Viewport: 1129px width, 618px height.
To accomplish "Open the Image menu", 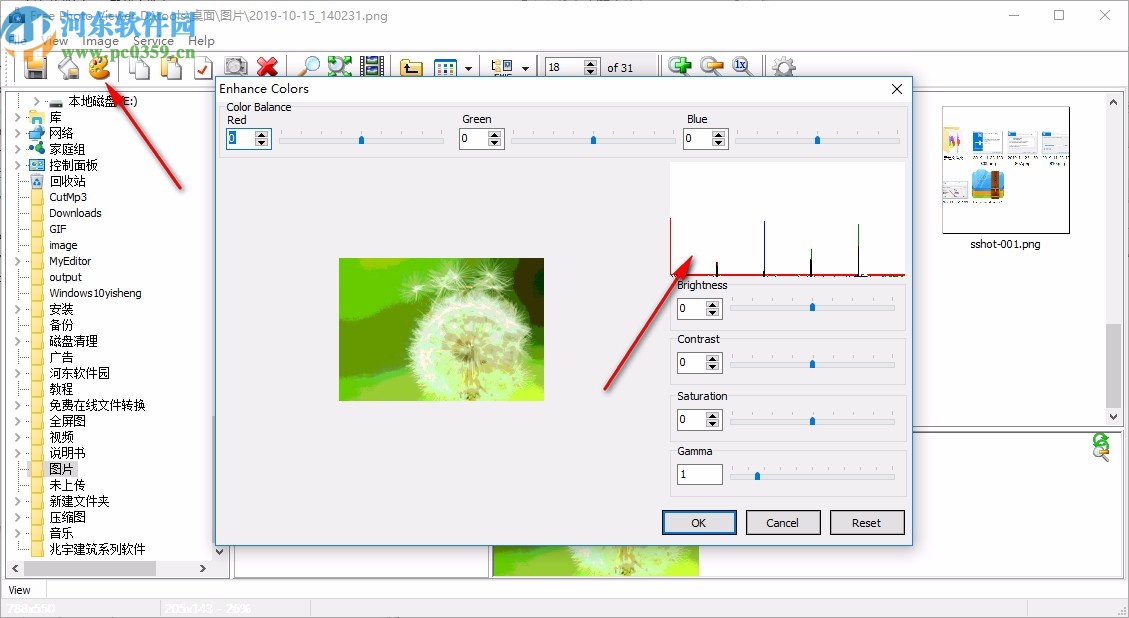I will [x=100, y=41].
